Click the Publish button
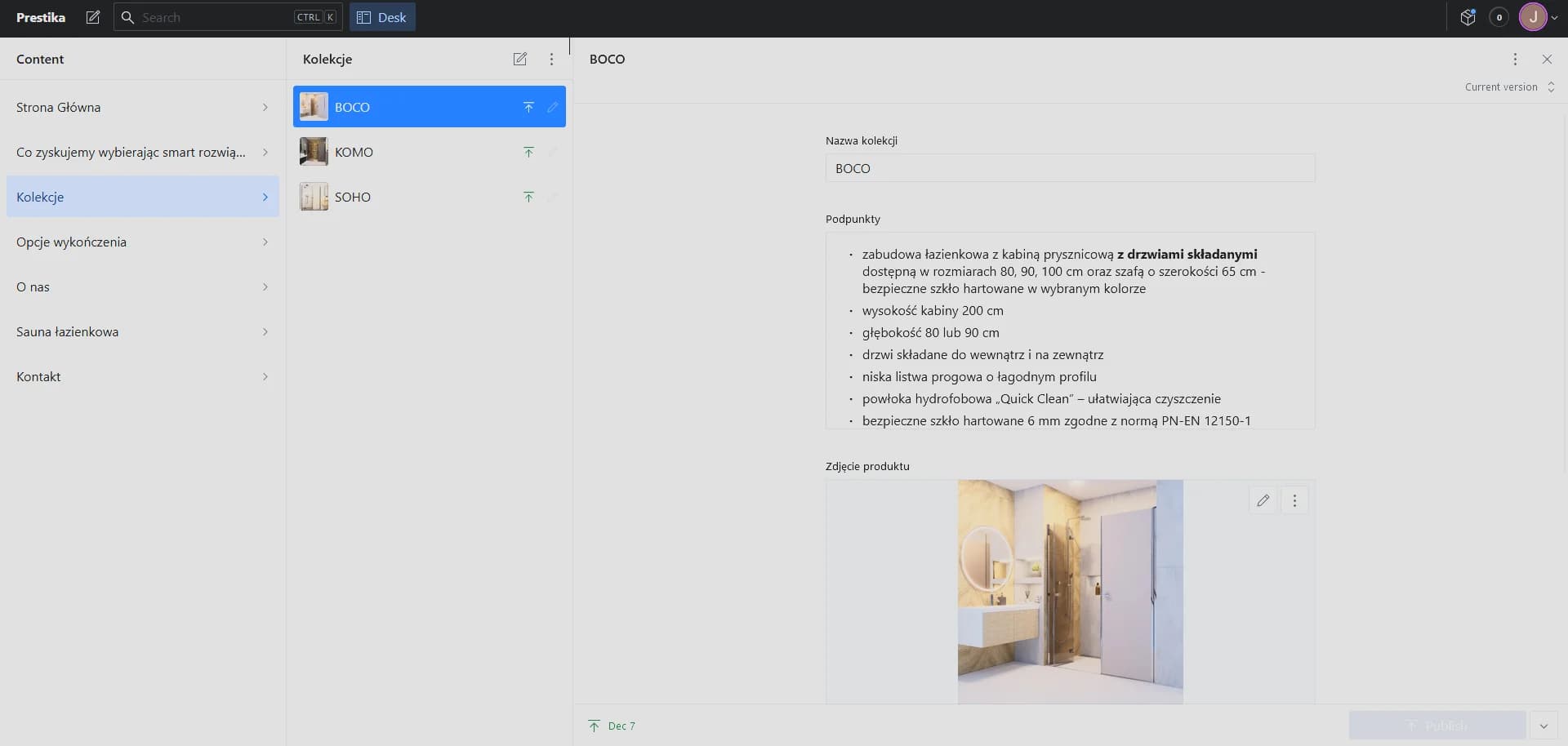 1437,726
